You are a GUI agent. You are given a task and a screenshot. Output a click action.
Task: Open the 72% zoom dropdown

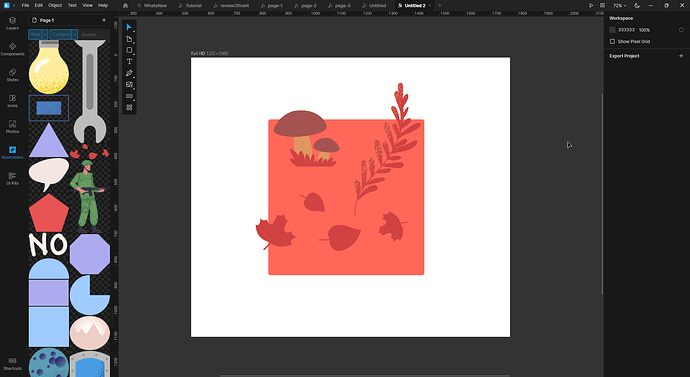tap(620, 6)
